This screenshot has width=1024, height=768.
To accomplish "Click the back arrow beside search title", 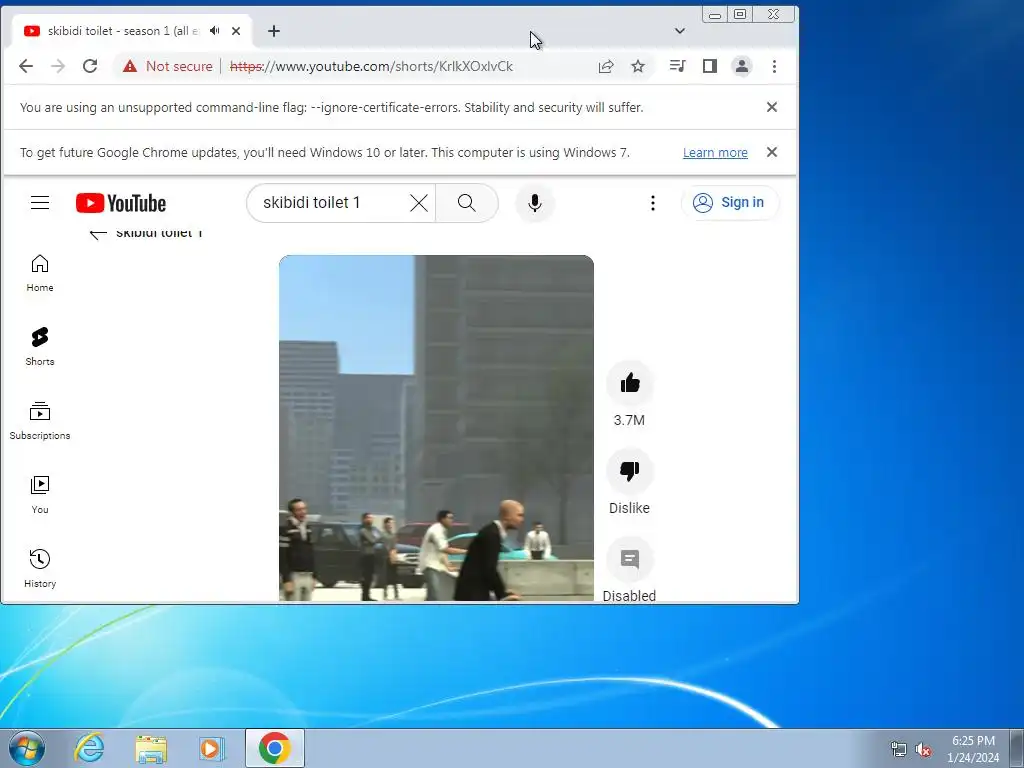I will (x=98, y=234).
